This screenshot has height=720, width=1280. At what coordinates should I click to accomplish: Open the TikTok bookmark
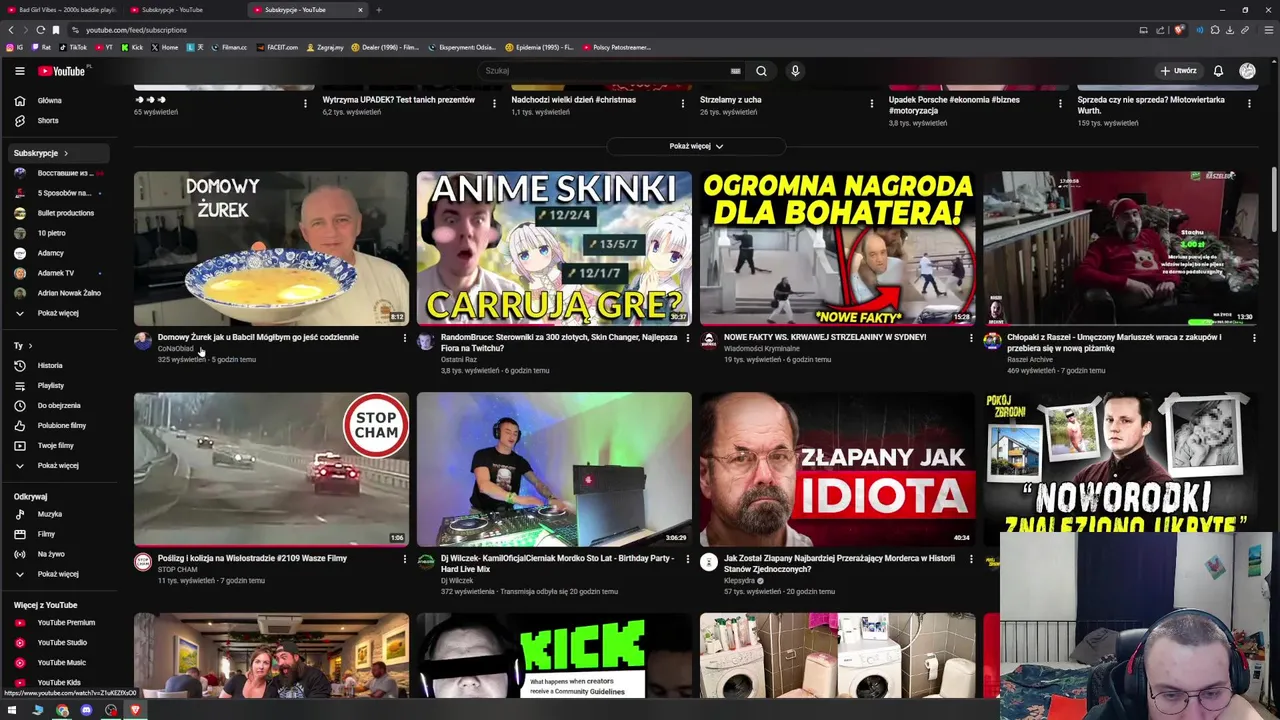point(73,47)
